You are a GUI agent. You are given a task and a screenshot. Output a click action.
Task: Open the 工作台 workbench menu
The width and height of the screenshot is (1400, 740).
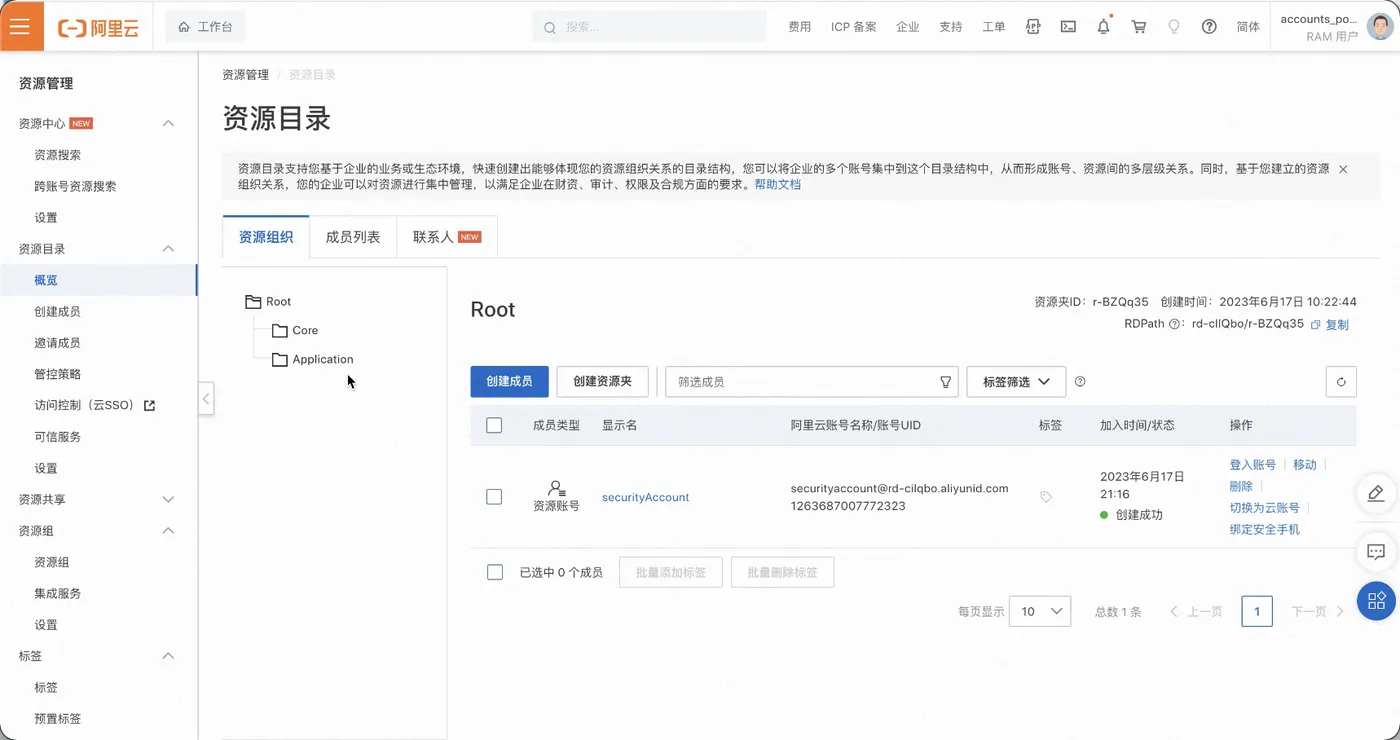pyautogui.click(x=205, y=27)
